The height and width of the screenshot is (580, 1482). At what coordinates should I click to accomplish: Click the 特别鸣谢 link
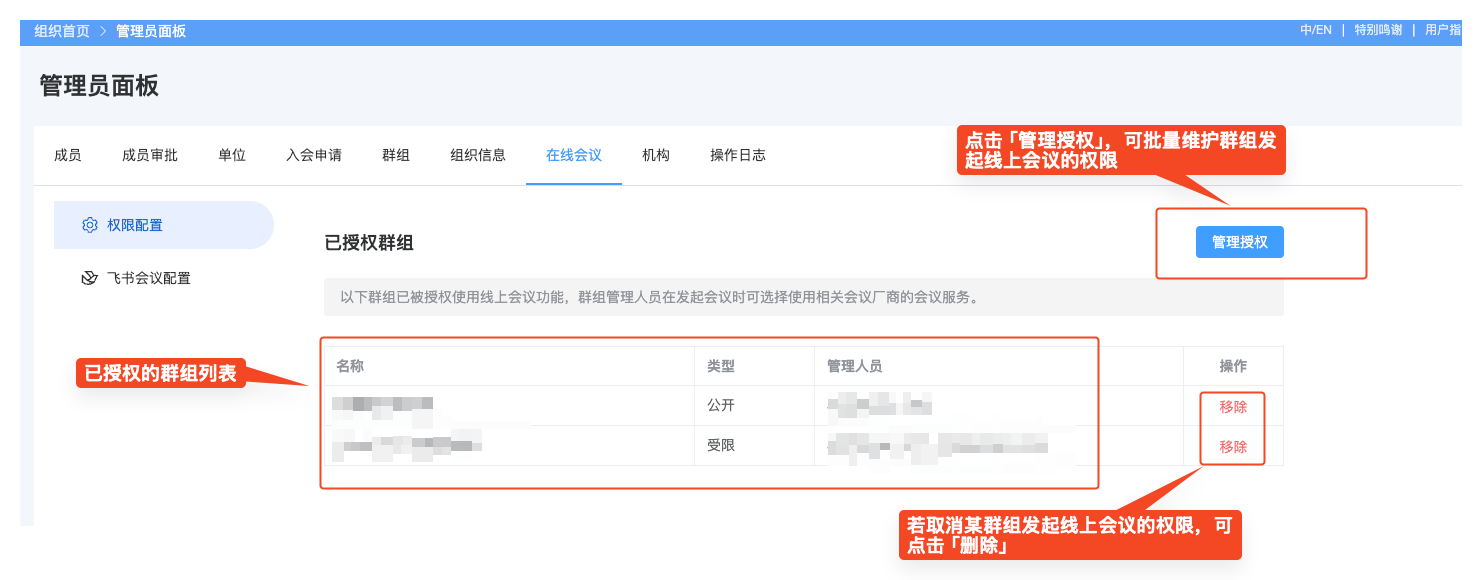[1378, 31]
